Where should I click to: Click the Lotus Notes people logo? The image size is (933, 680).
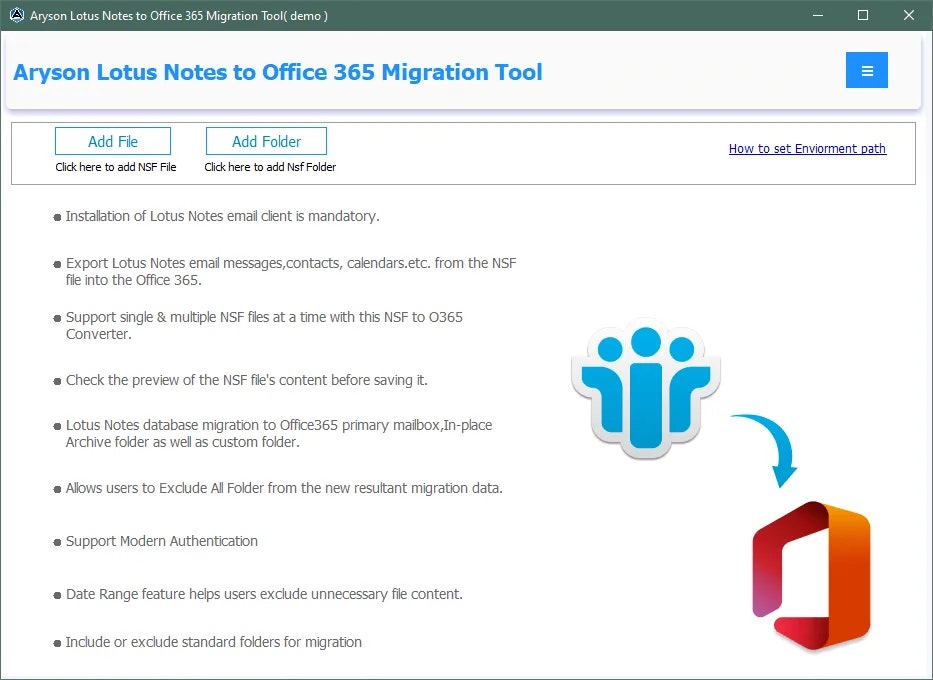pyautogui.click(x=646, y=390)
